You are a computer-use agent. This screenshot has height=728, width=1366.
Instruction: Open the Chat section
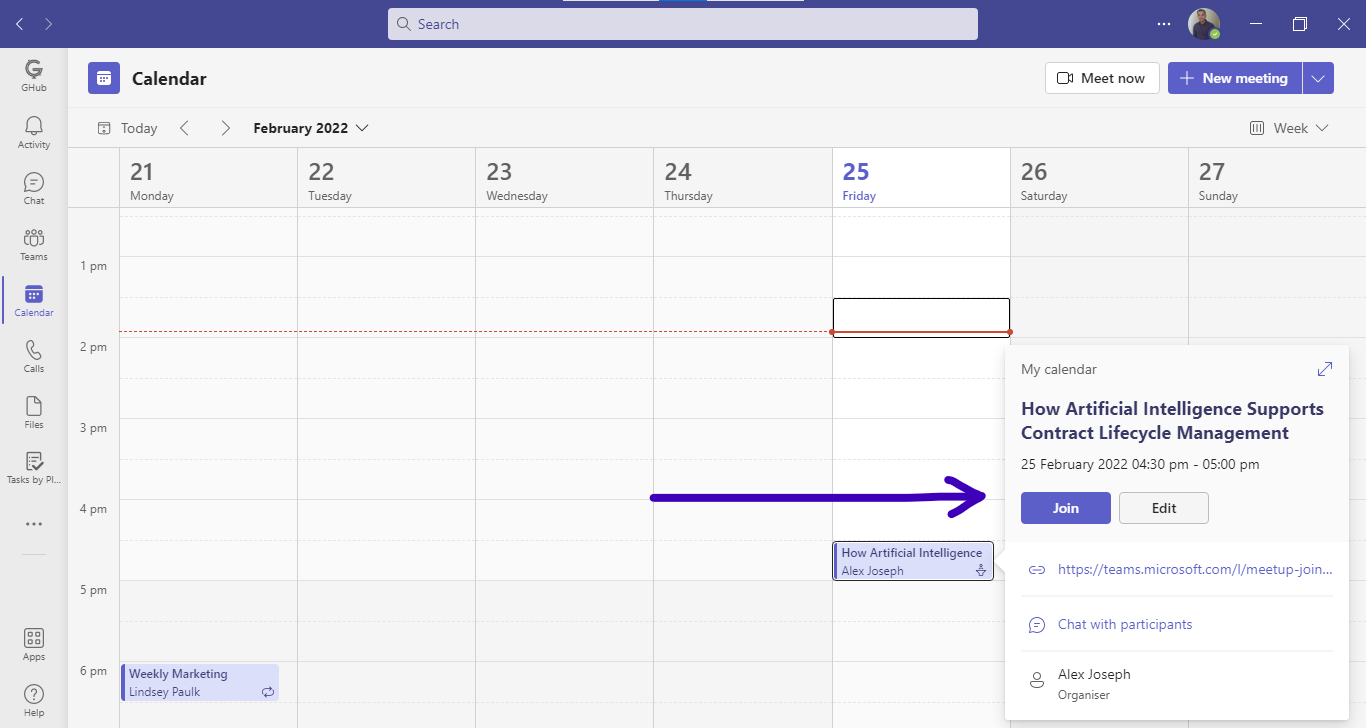tap(33, 186)
